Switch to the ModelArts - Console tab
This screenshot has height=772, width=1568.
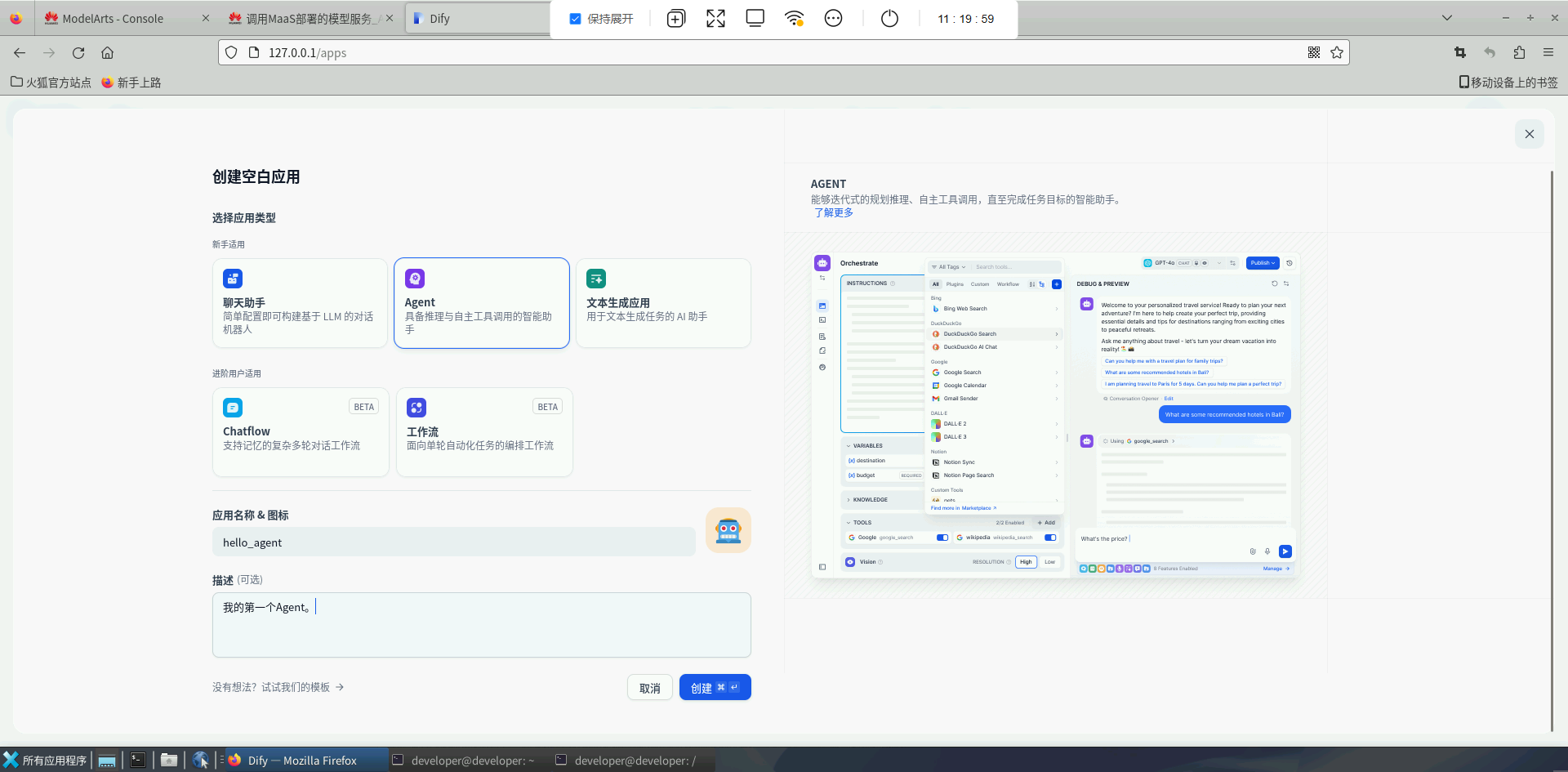pyautogui.click(x=113, y=18)
